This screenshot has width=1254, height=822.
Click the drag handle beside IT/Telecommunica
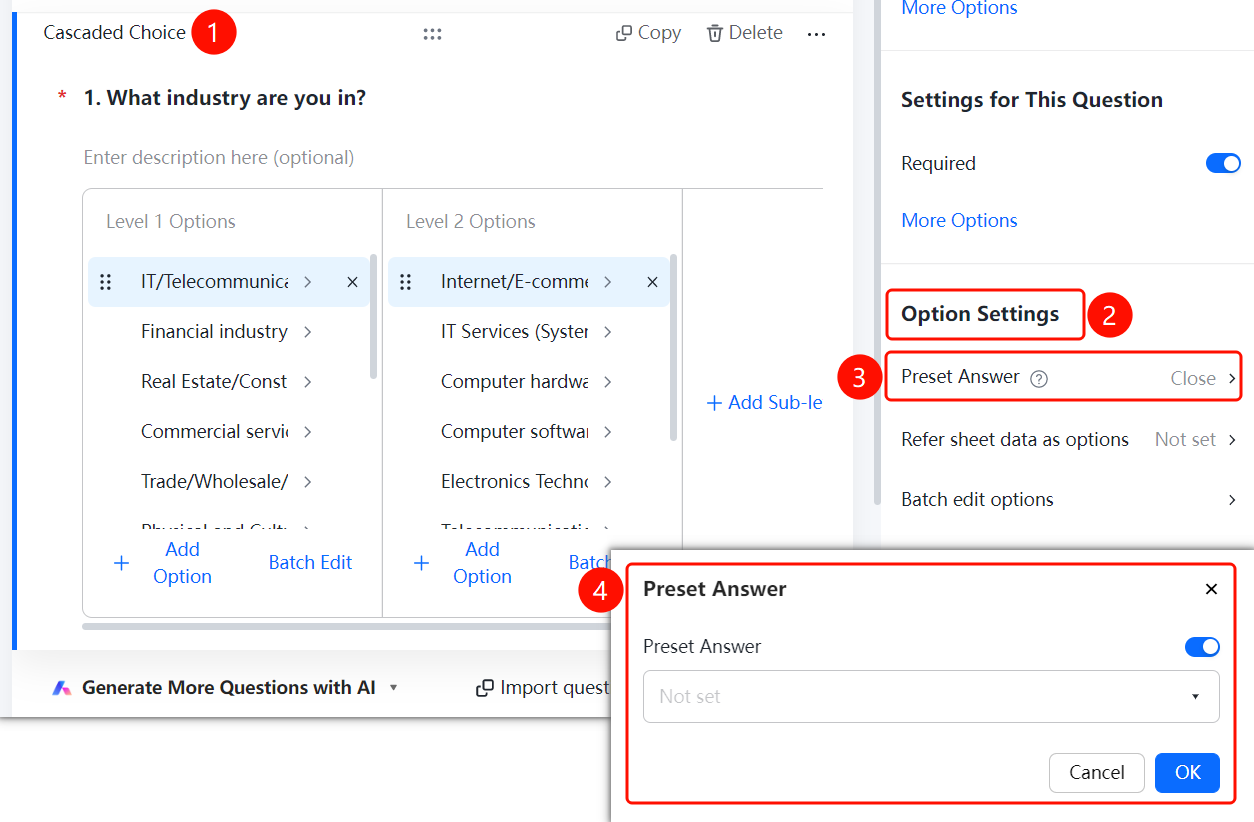106,282
